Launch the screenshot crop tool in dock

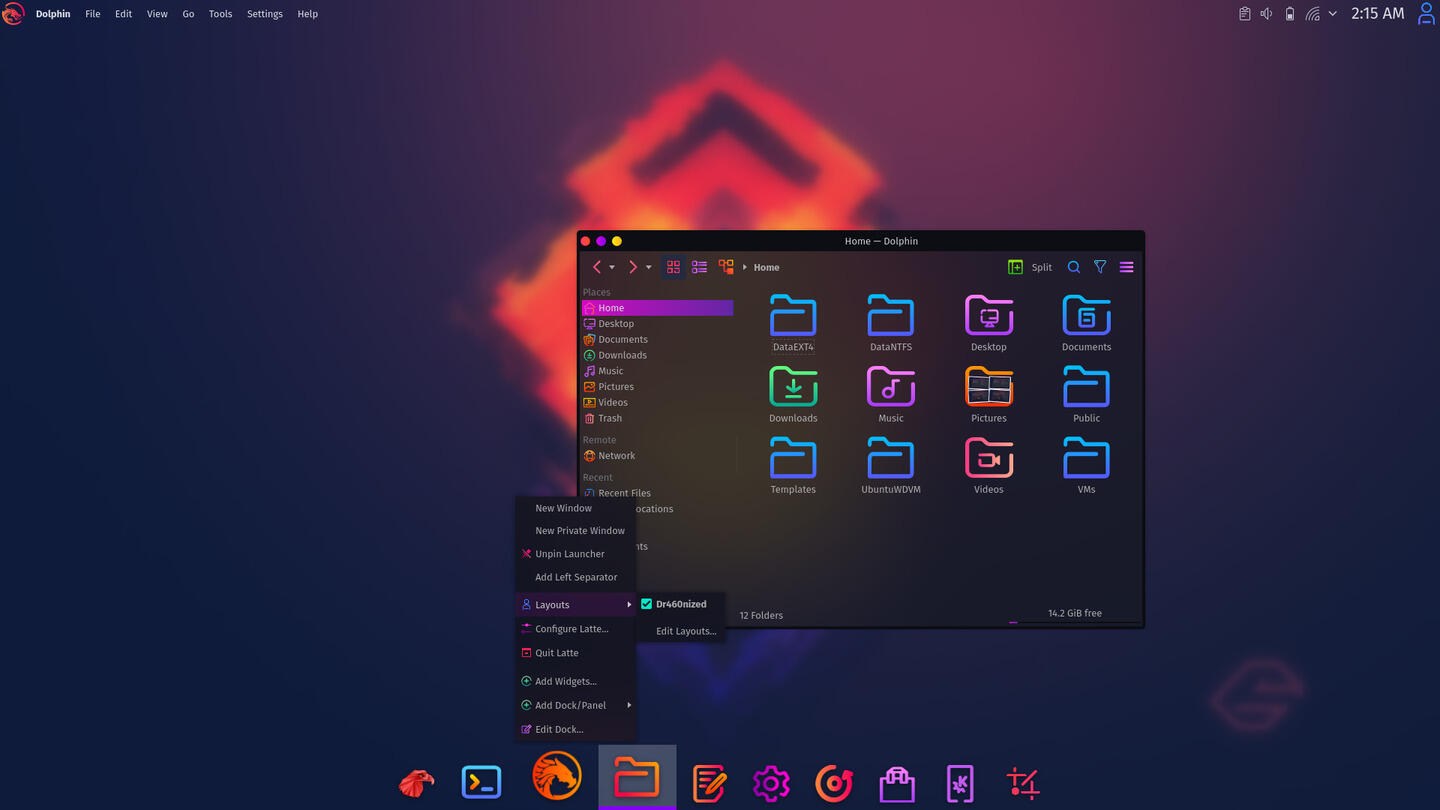click(1023, 783)
